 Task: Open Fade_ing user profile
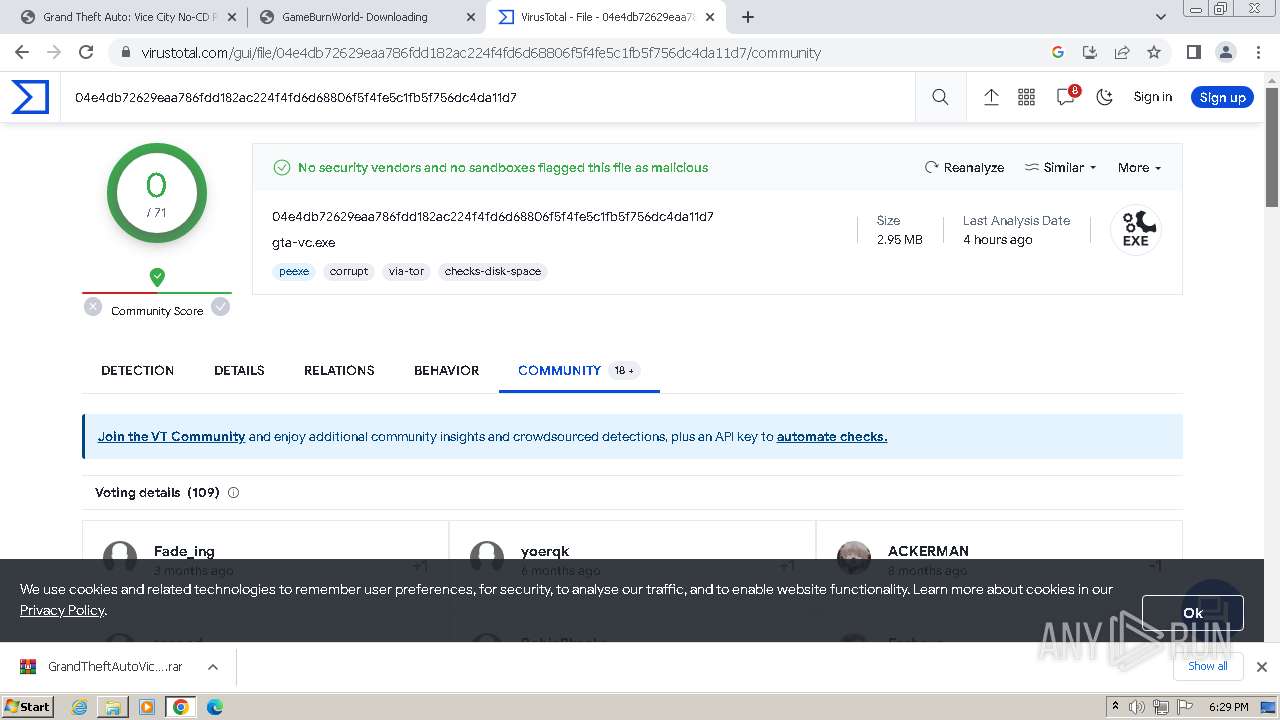184,551
